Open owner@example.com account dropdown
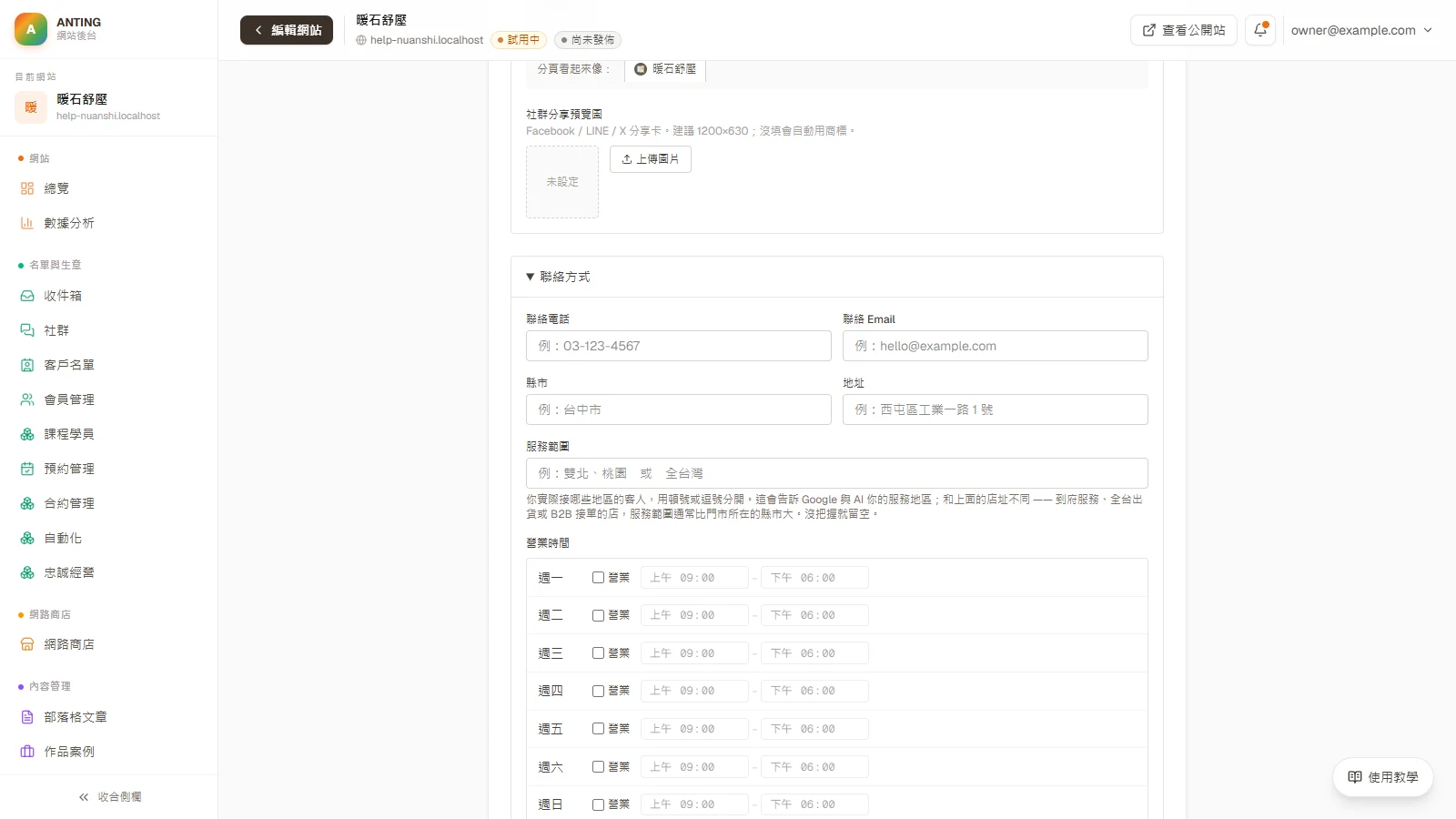Viewport: 1456px width, 819px height. tap(1361, 30)
